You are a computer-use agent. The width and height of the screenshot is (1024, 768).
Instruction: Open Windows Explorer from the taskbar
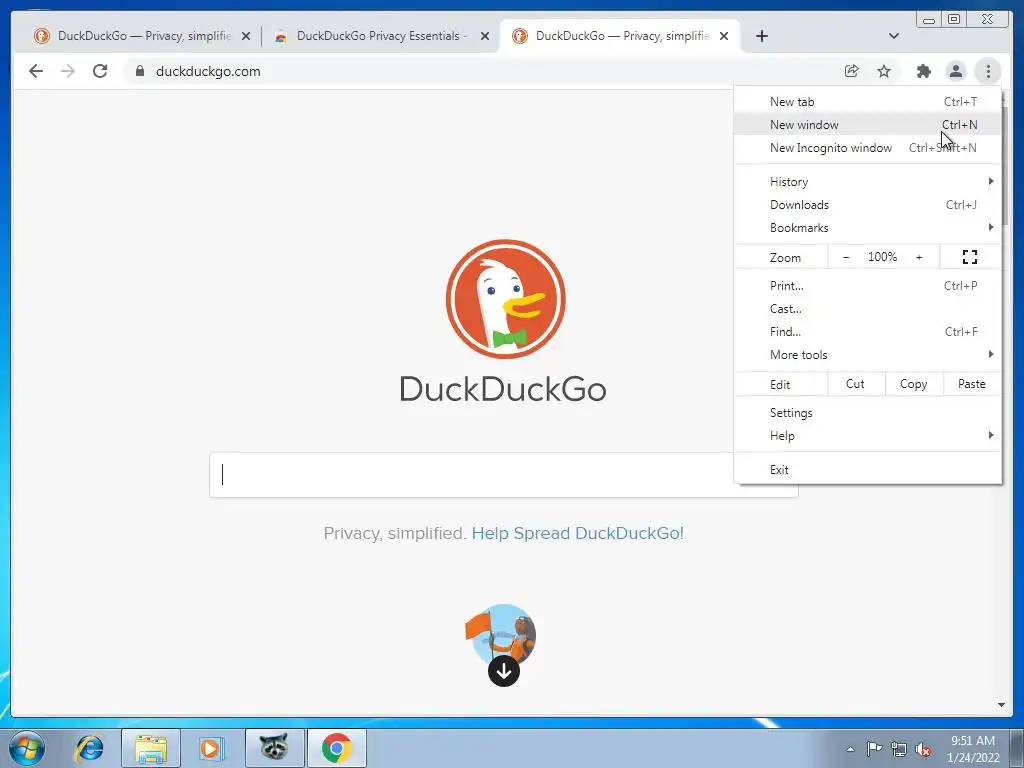[x=151, y=748]
